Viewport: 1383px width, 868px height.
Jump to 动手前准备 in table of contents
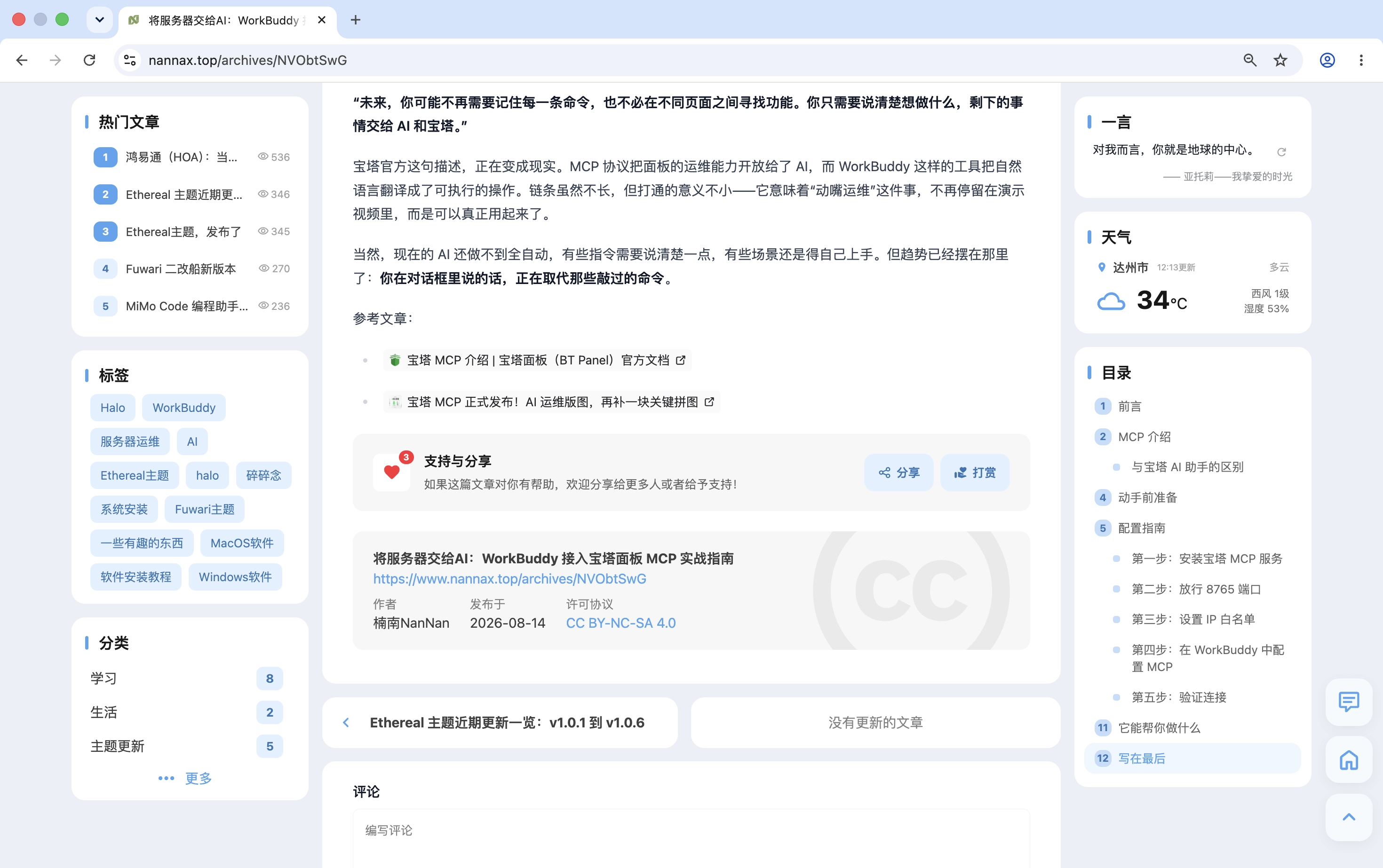point(1192,498)
